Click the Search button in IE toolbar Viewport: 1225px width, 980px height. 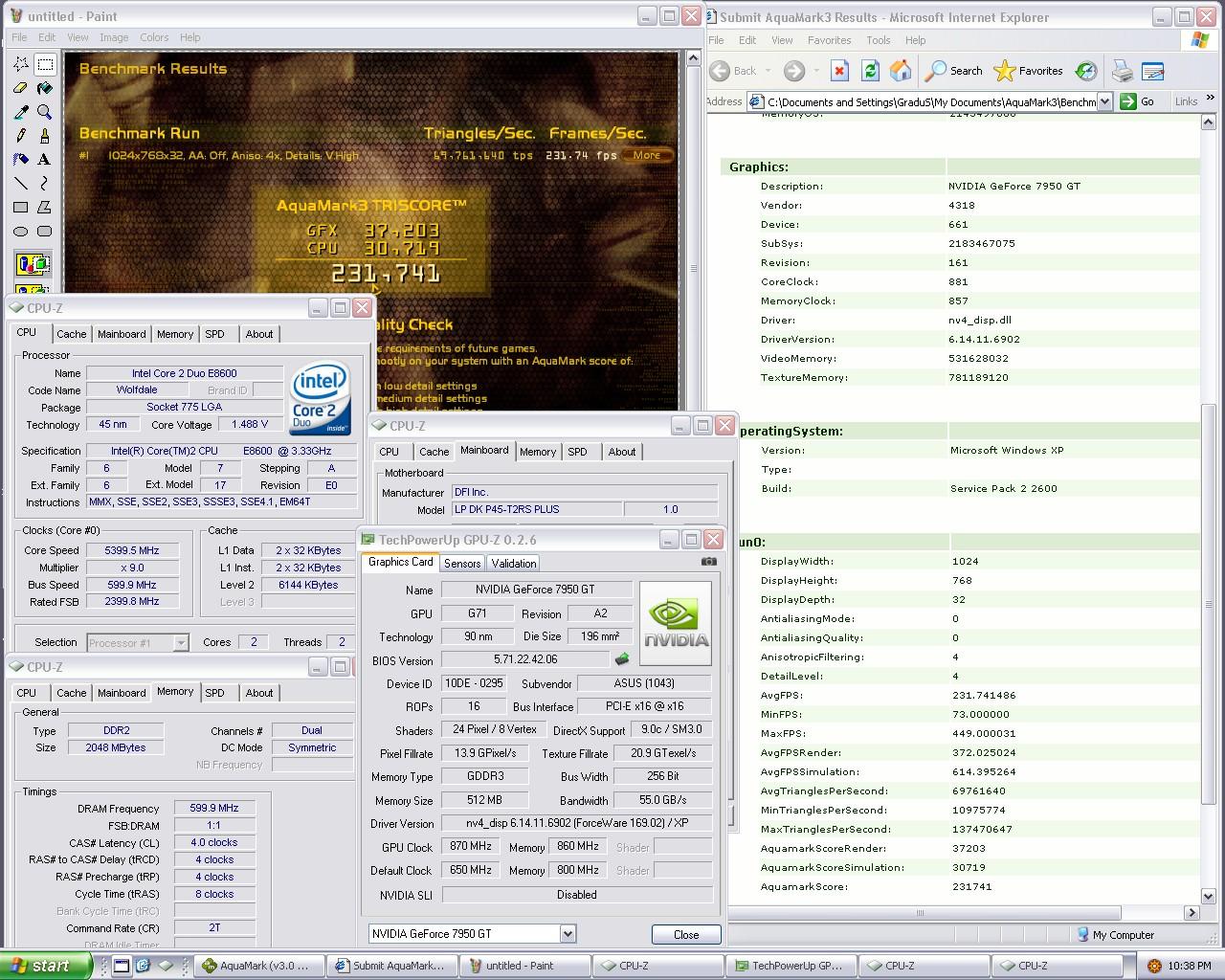pyautogui.click(x=954, y=71)
